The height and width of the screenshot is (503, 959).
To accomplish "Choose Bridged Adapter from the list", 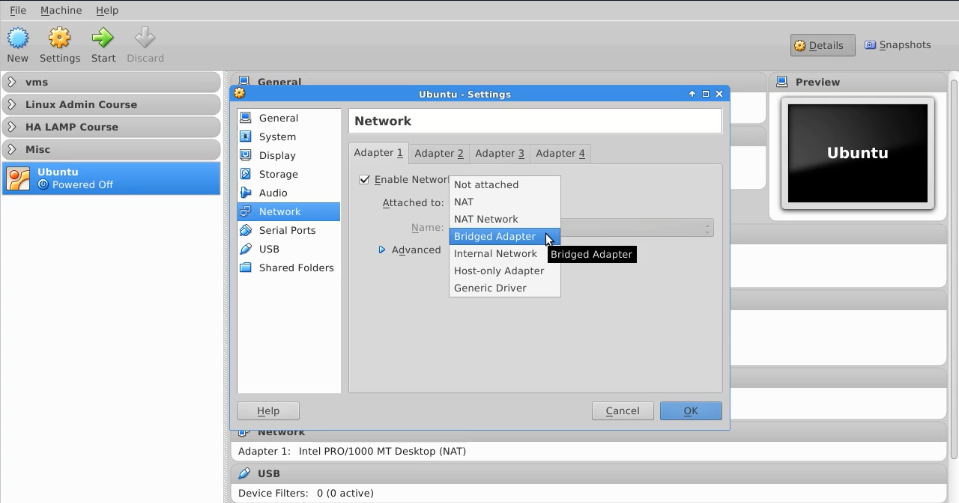I will 495,237.
